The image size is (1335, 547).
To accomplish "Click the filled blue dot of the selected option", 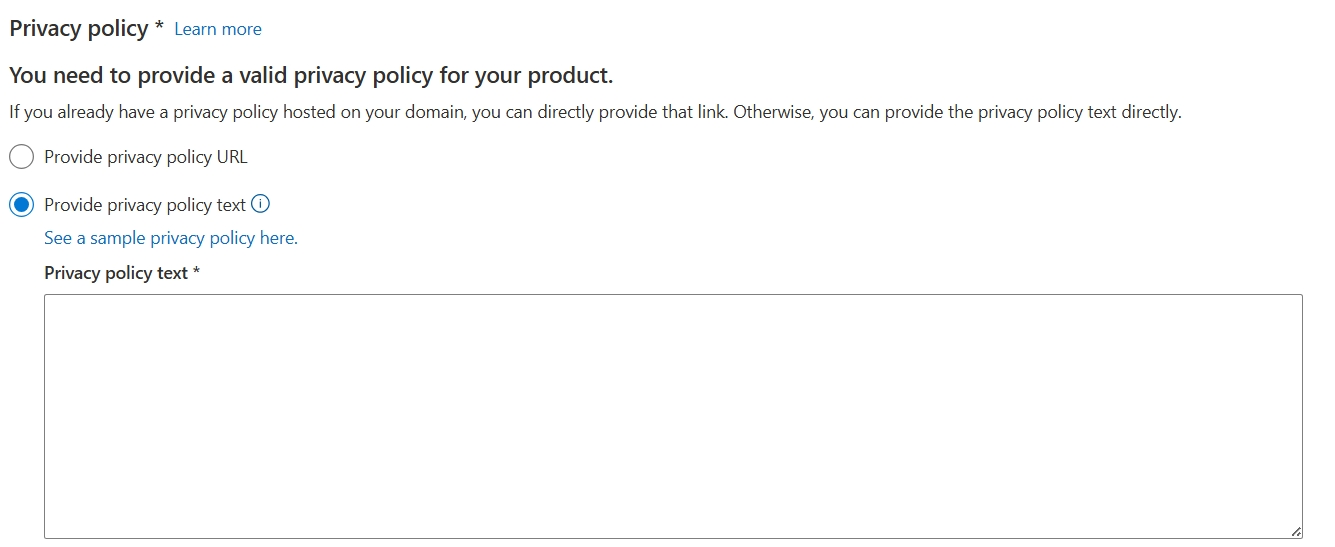I will pos(21,205).
